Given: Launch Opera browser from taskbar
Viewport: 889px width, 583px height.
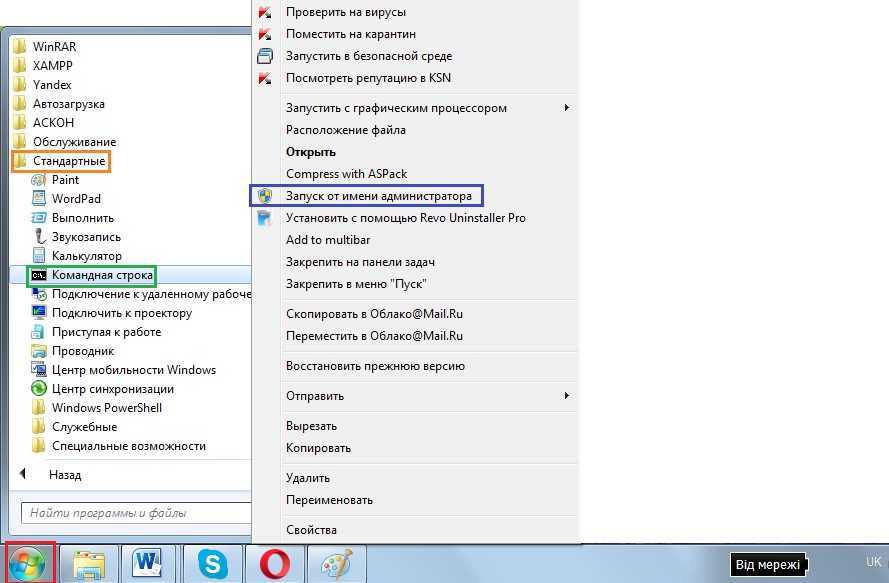Looking at the screenshot, I should pos(272,564).
